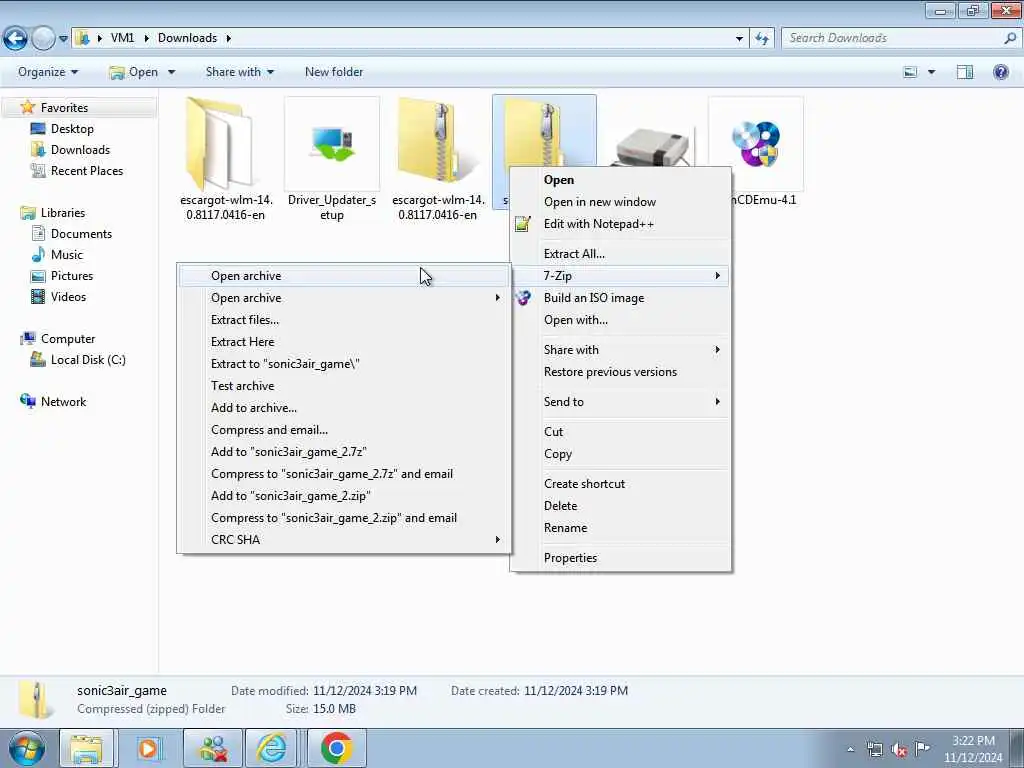Open the address bar history dropdown

739,39
